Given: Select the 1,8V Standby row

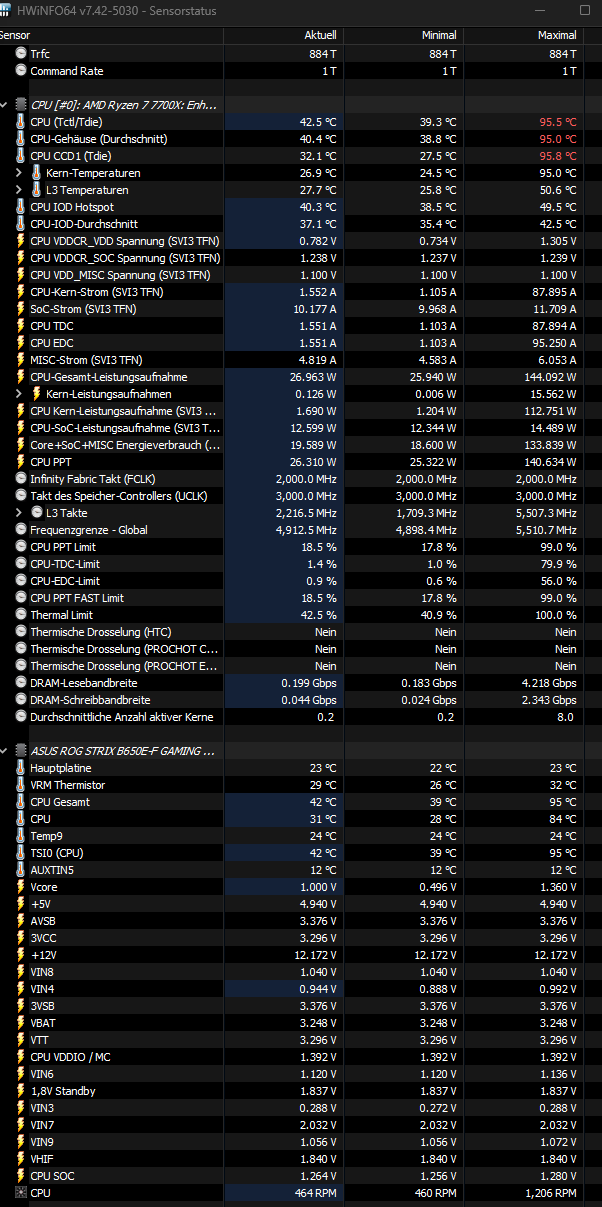Looking at the screenshot, I should pos(301,1091).
